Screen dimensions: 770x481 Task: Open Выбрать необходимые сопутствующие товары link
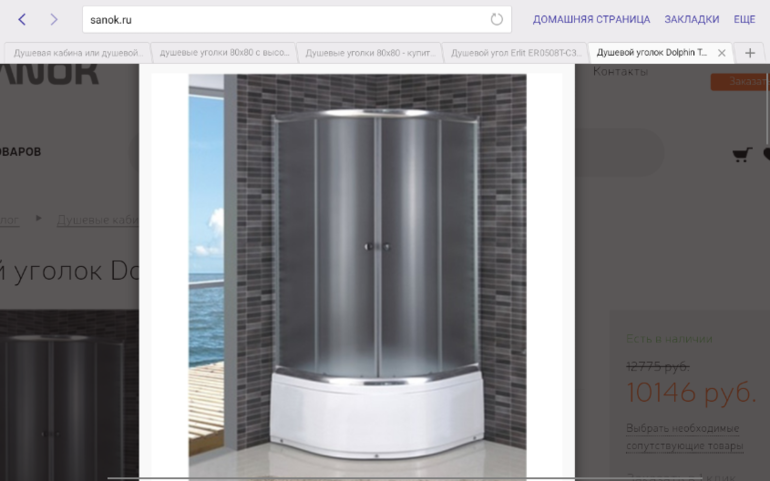[685, 437]
